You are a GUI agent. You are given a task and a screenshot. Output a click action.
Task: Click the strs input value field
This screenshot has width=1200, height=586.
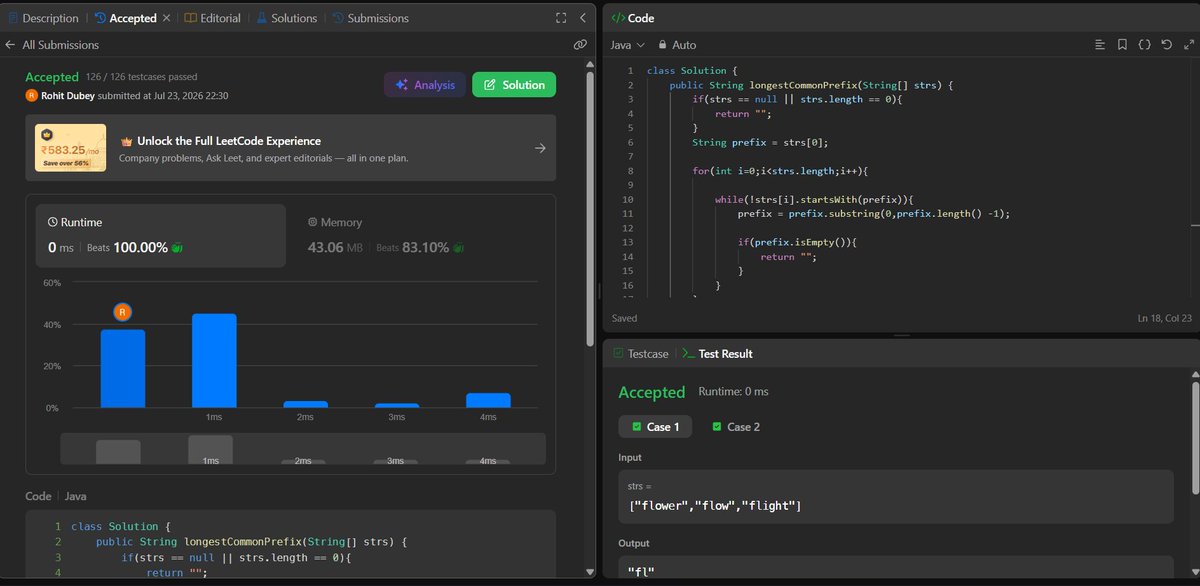[x=896, y=496]
